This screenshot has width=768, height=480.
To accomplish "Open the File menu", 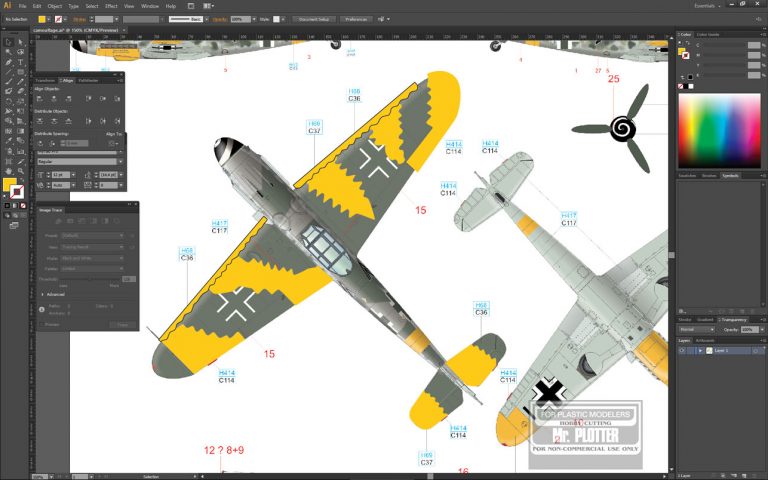I will click(22, 6).
